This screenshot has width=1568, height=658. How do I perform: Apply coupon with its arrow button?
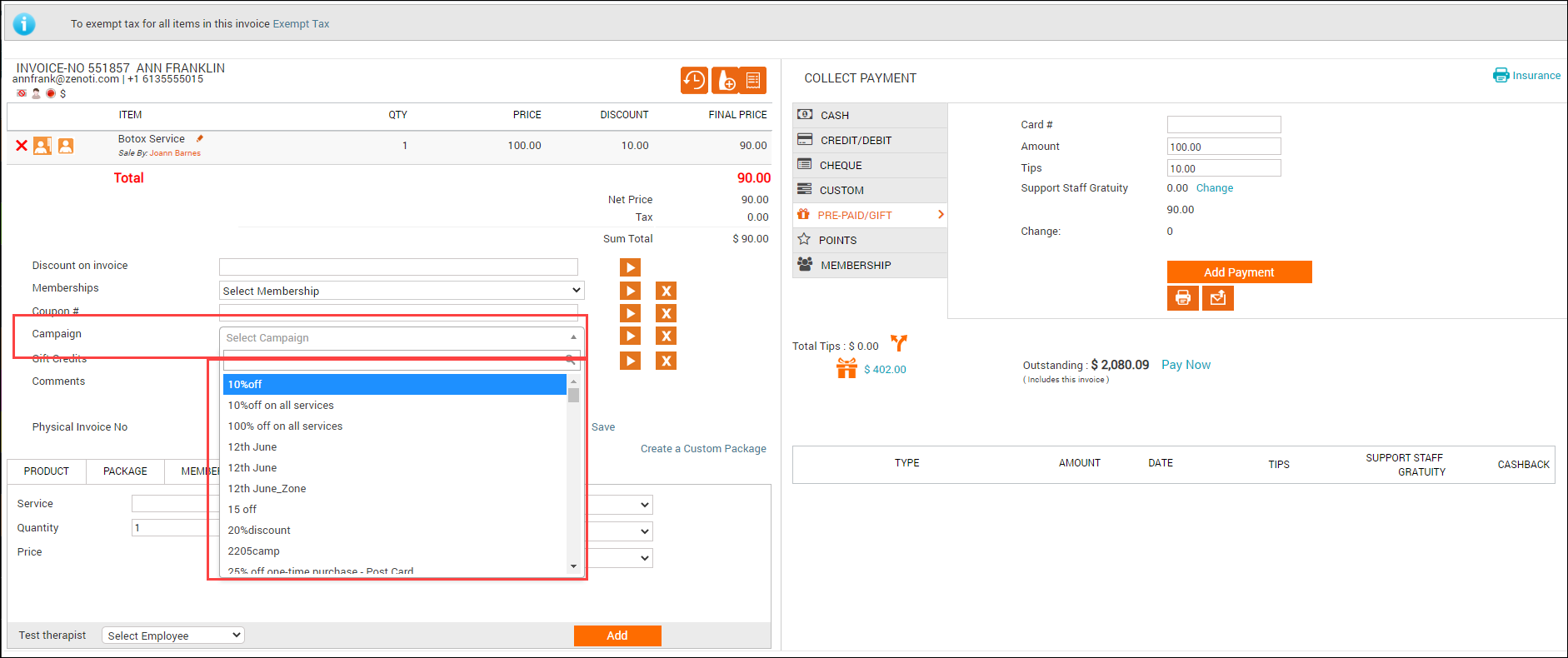630,313
